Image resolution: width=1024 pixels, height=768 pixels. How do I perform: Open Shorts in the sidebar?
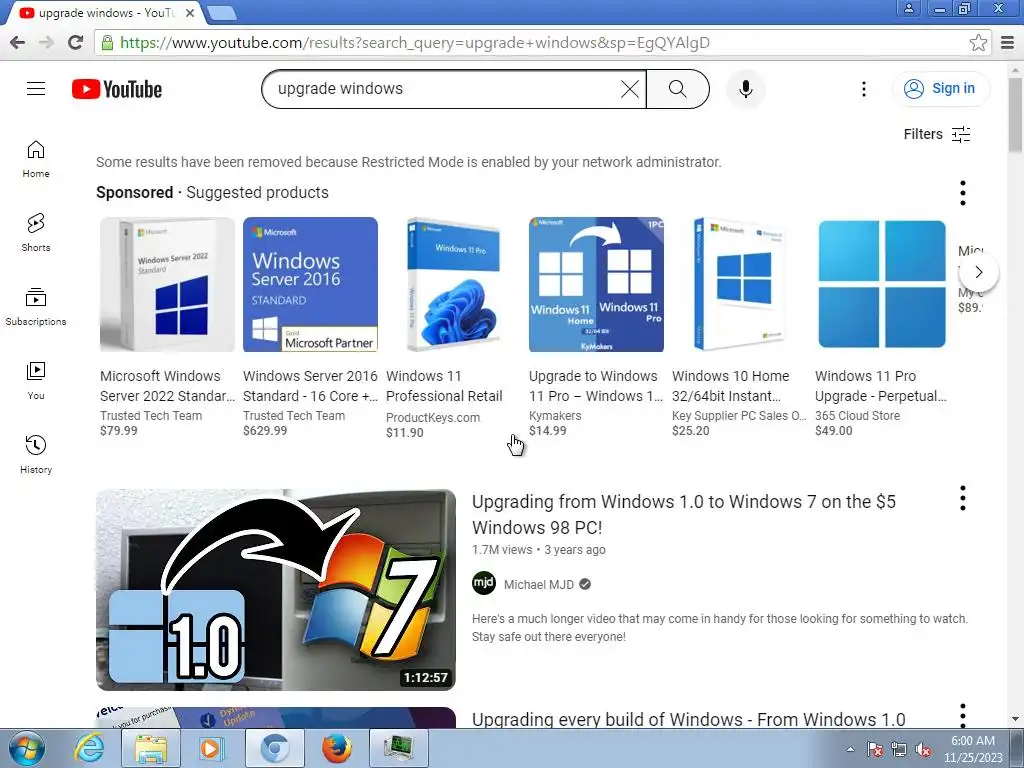(36, 232)
